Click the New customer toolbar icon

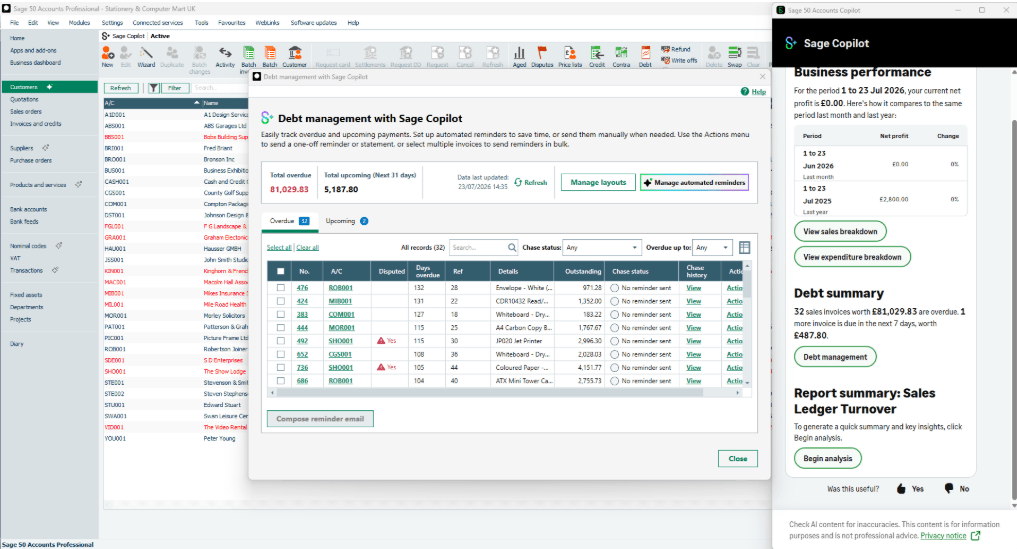tap(108, 56)
